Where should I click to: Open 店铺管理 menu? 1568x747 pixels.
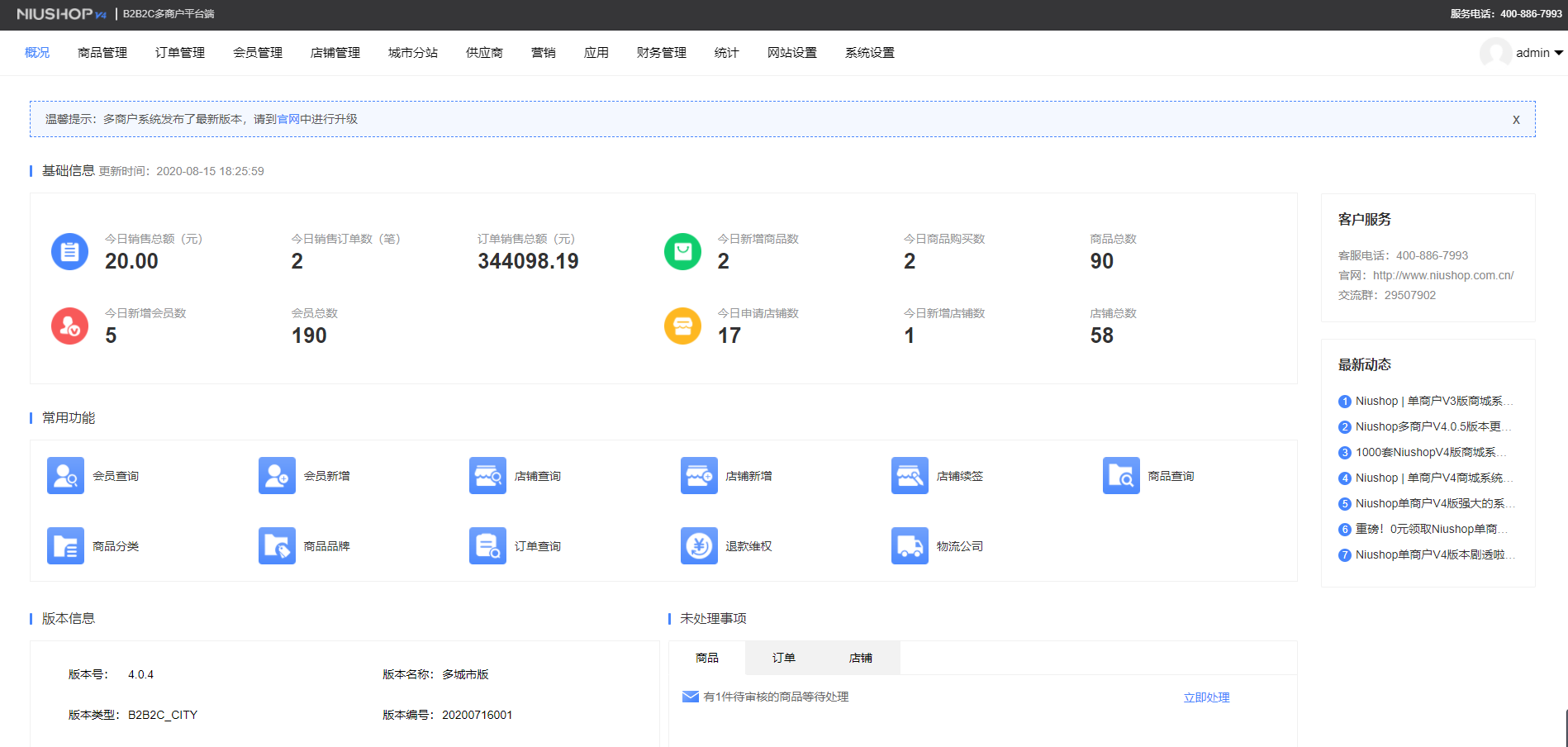point(335,53)
